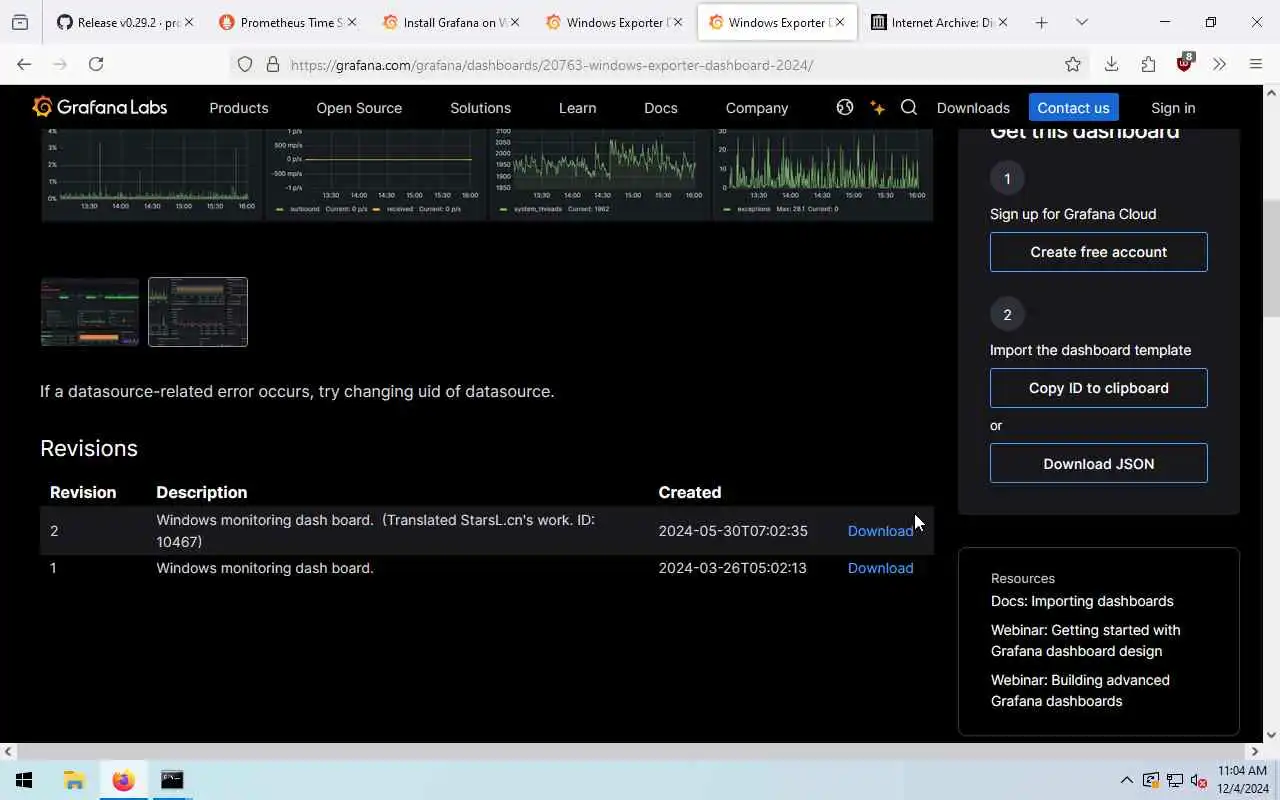Select the second dashboard screenshot thumbnail

coord(198,312)
